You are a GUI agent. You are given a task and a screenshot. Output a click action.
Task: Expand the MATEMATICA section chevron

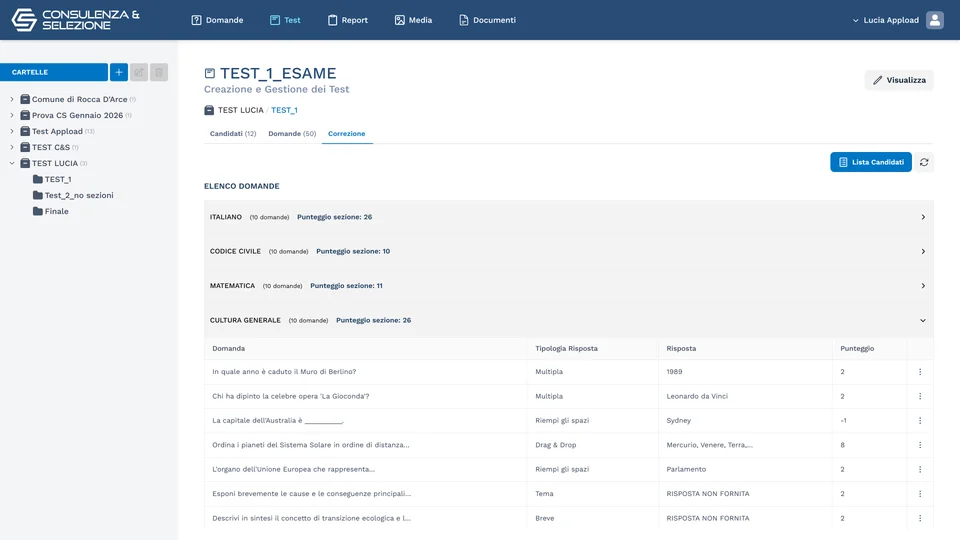click(923, 286)
